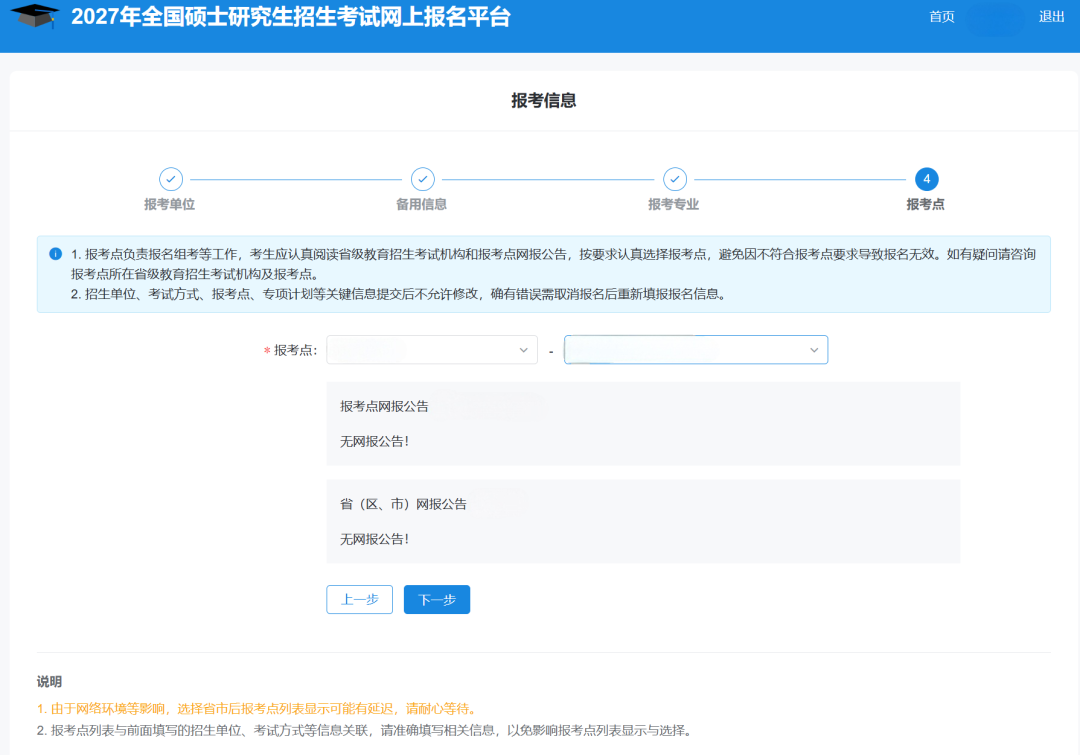Click the checkmark circle above 报考专业
This screenshot has height=755, width=1080.
[x=675, y=179]
